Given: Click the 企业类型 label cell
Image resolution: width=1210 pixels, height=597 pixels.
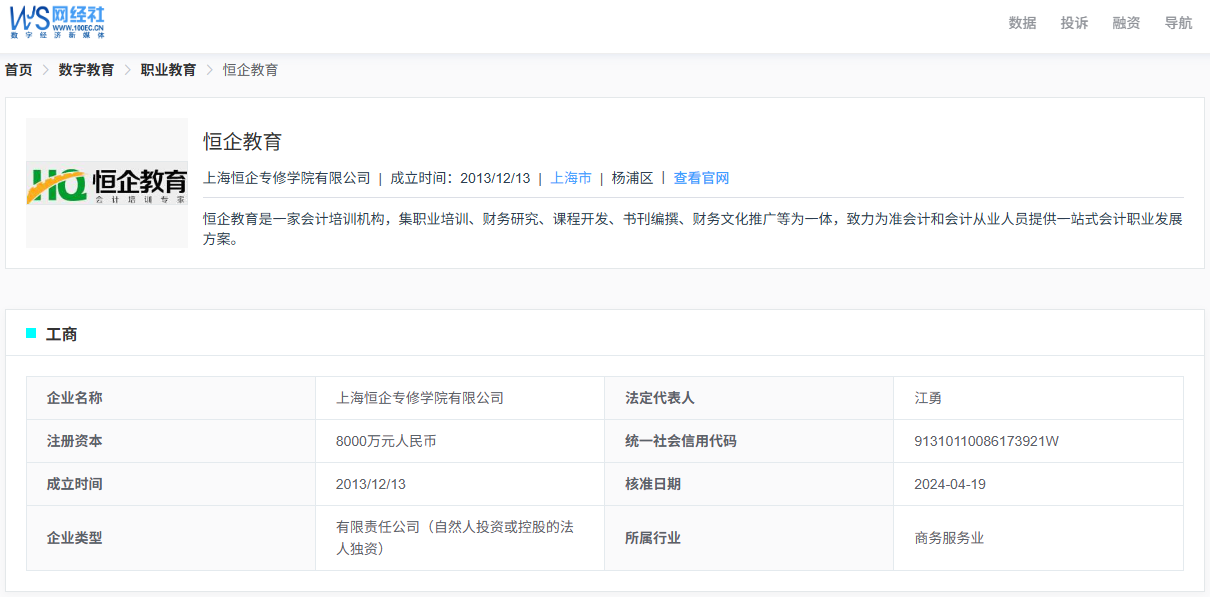Looking at the screenshot, I should pos(171,538).
